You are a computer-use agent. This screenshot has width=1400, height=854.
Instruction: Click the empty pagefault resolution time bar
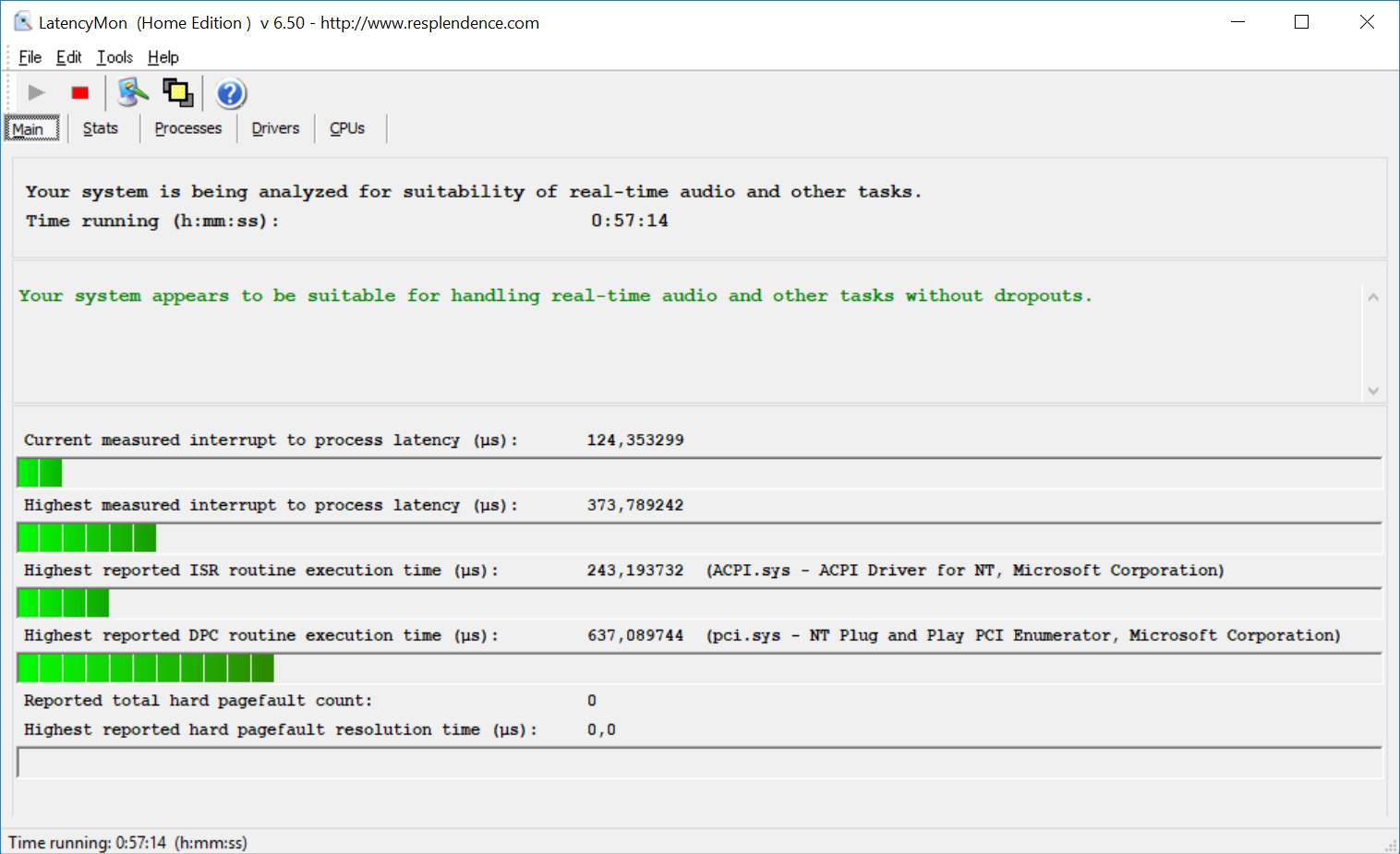(x=699, y=763)
